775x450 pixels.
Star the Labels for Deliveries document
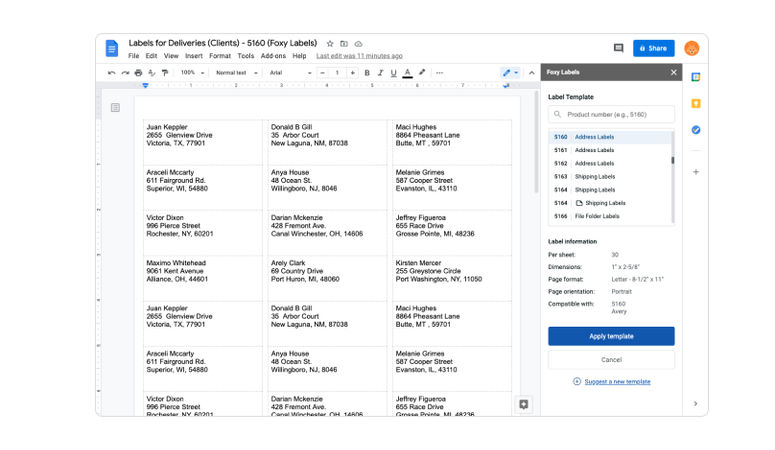pyautogui.click(x=330, y=44)
